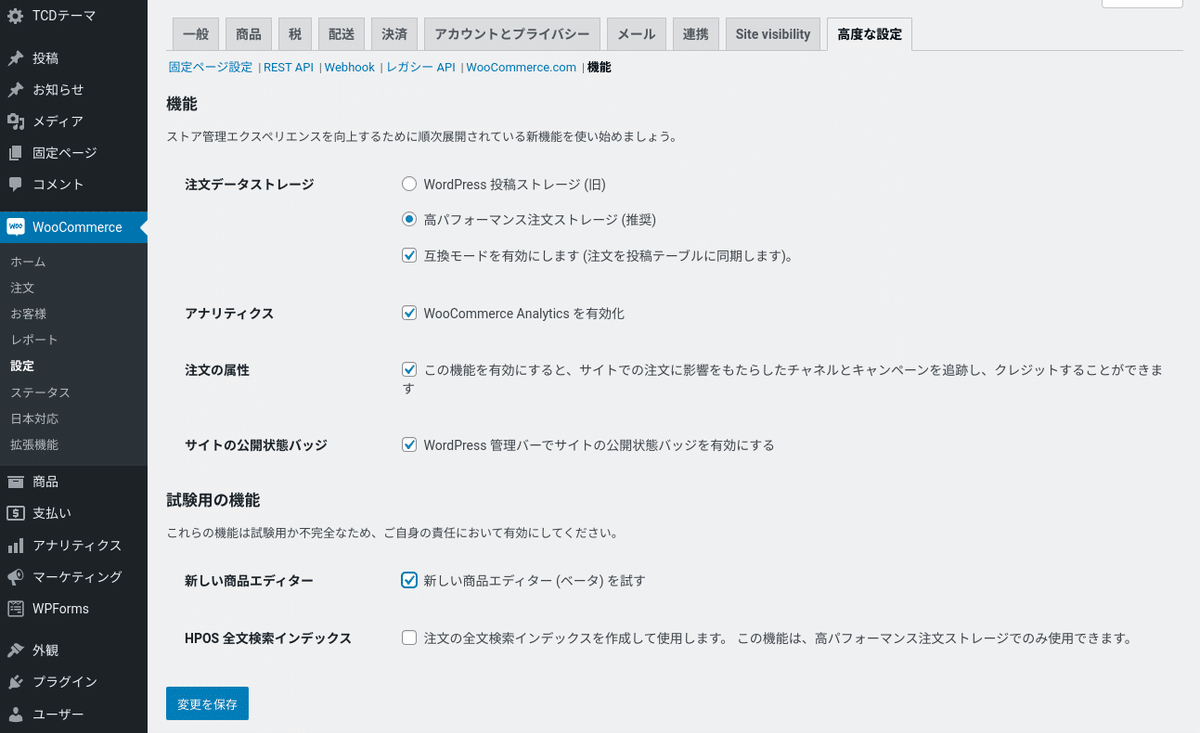1200x733 pixels.
Task: Click the 固定ページ pages icon
Action: [x=15, y=153]
